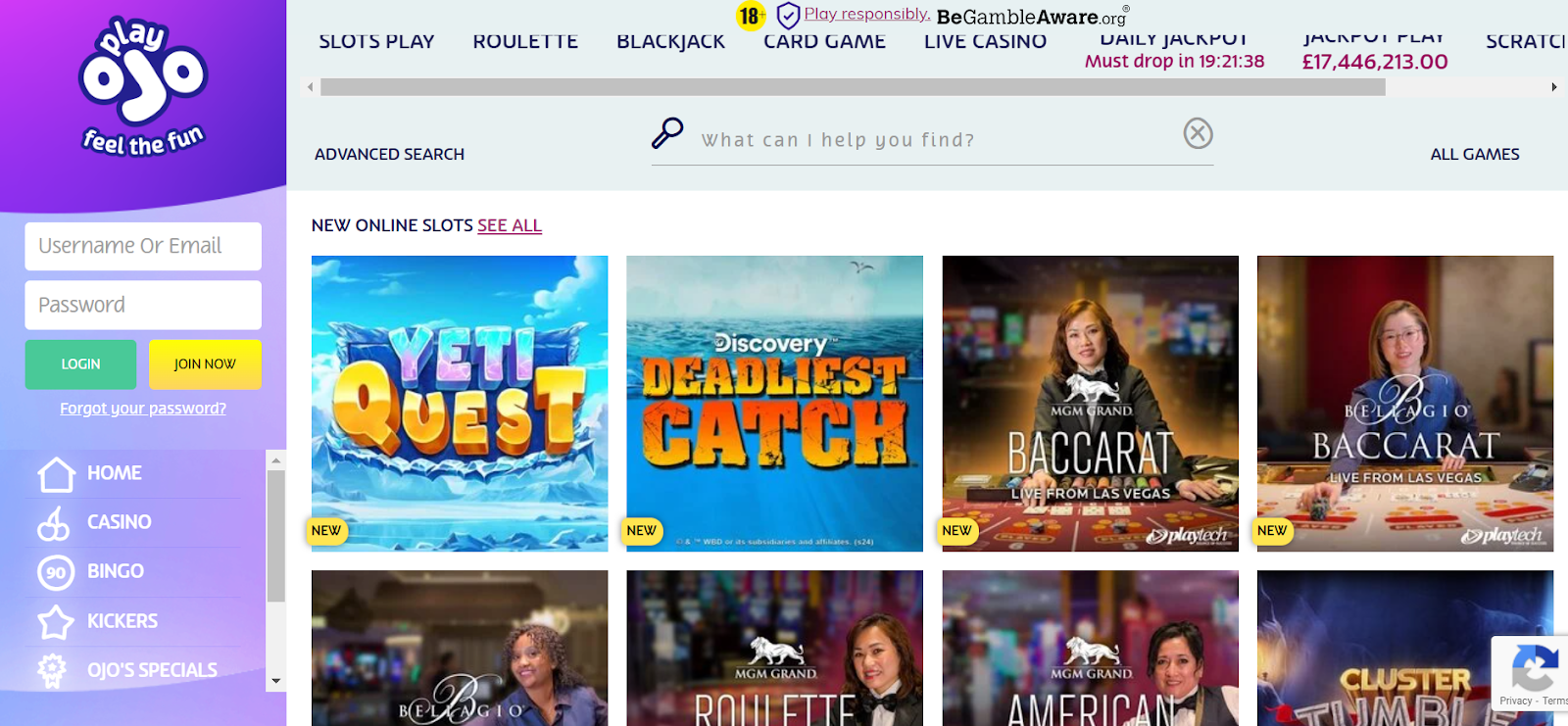Clear search with the X circle icon
Image resolution: width=1568 pixels, height=726 pixels.
click(1198, 132)
